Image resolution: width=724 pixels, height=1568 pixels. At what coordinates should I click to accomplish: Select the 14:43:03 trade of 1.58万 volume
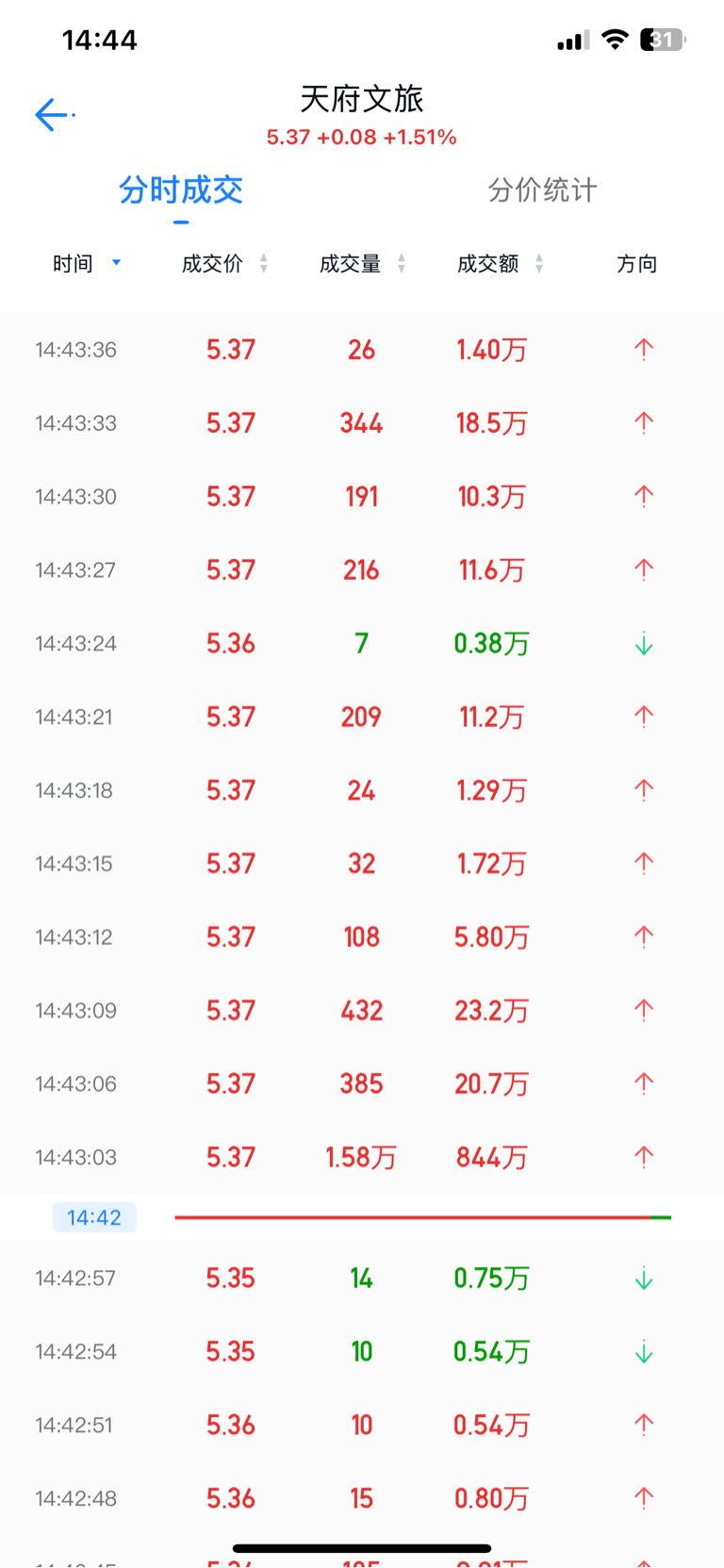tap(362, 1157)
